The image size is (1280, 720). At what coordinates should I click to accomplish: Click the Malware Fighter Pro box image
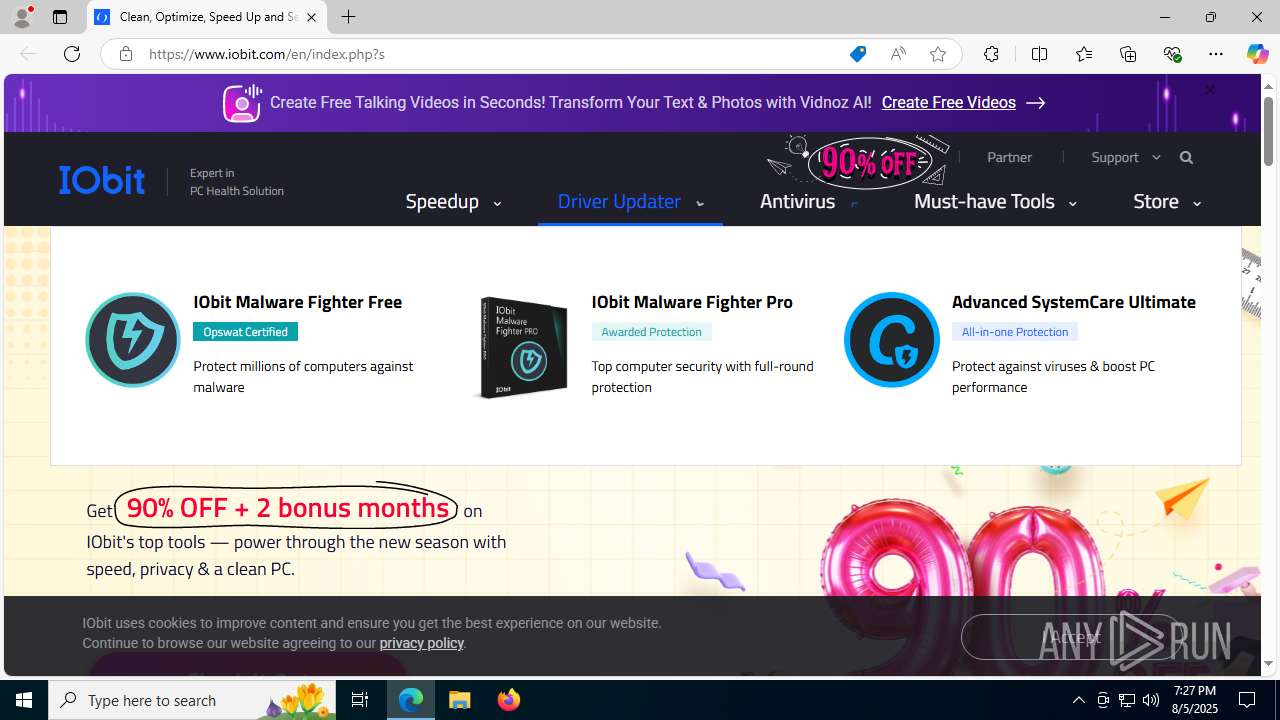(523, 347)
